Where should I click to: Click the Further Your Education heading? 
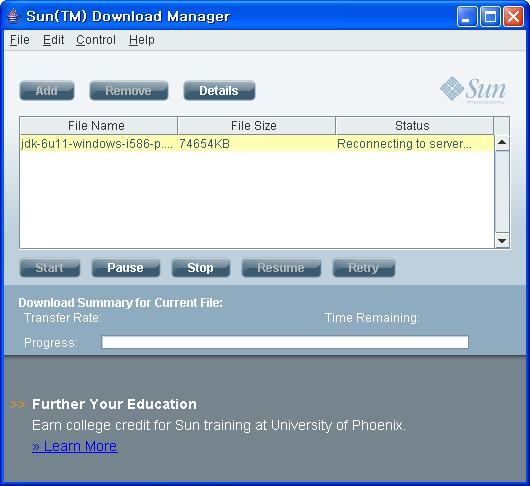(x=114, y=404)
